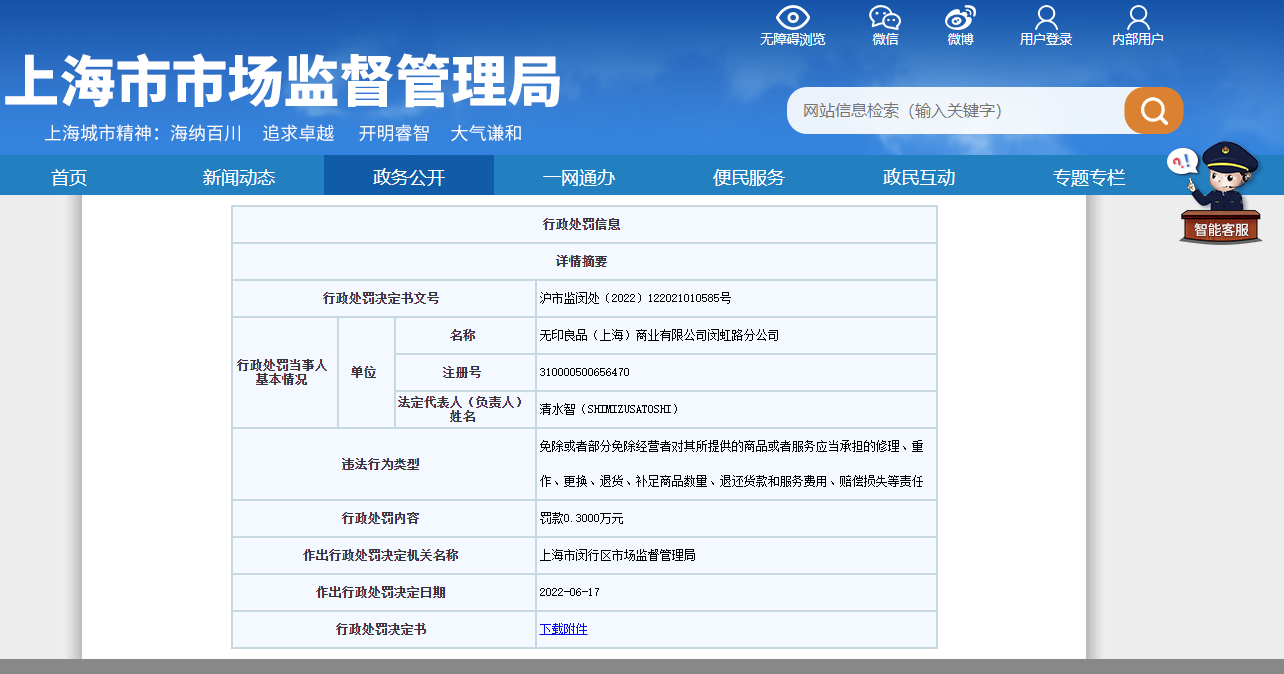This screenshot has height=674, width=1284.
Task: Click into the 网站信息检索 search field
Action: click(956, 110)
